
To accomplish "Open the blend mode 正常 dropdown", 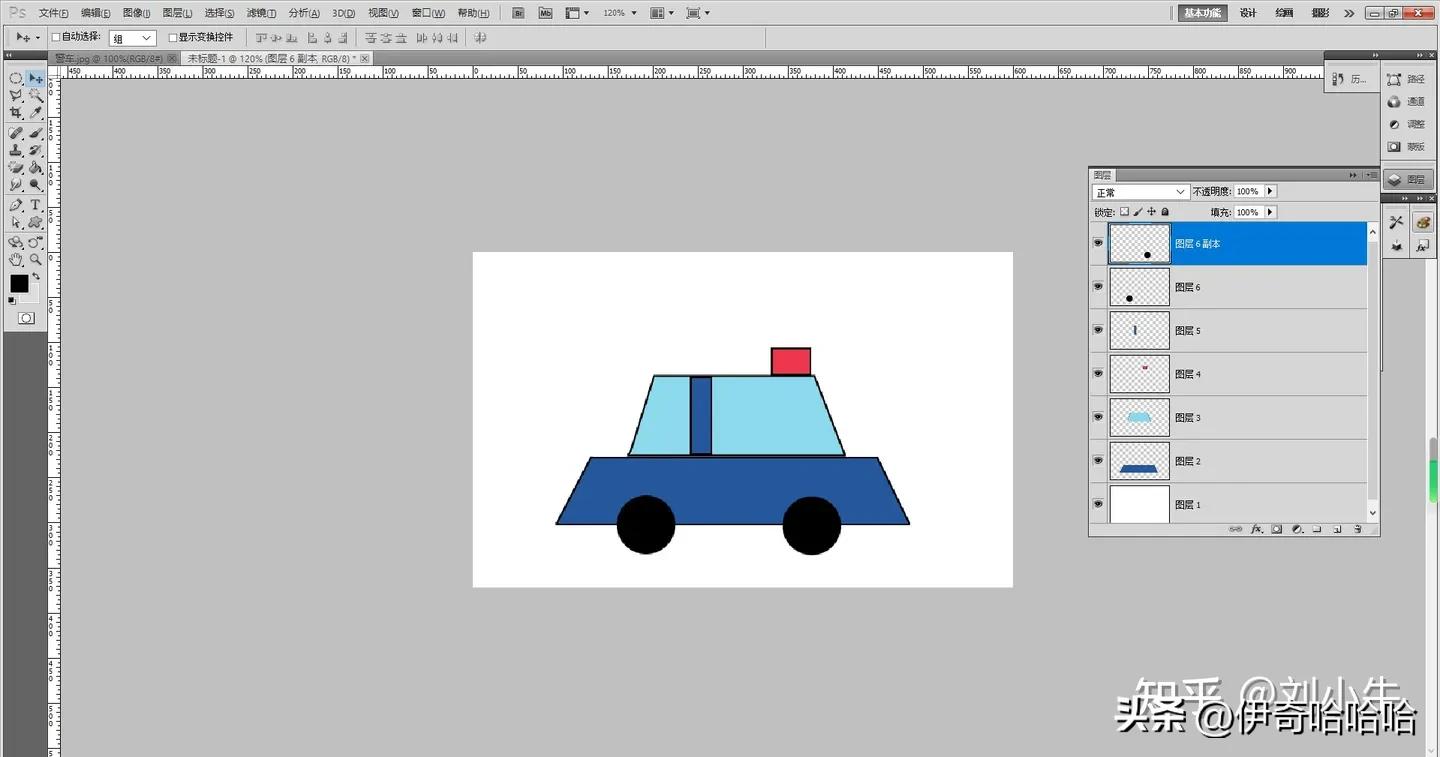I will coord(1140,192).
